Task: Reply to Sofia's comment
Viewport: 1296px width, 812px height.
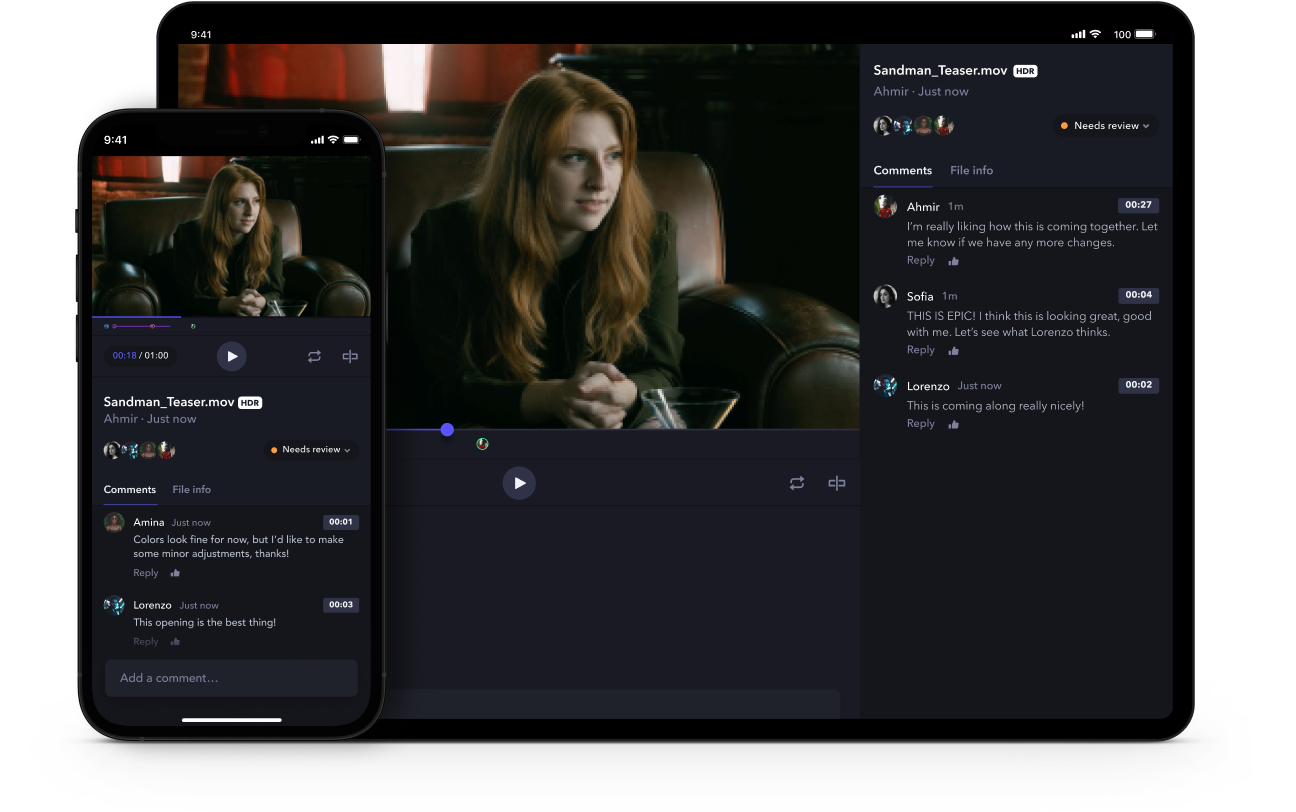Action: point(920,350)
